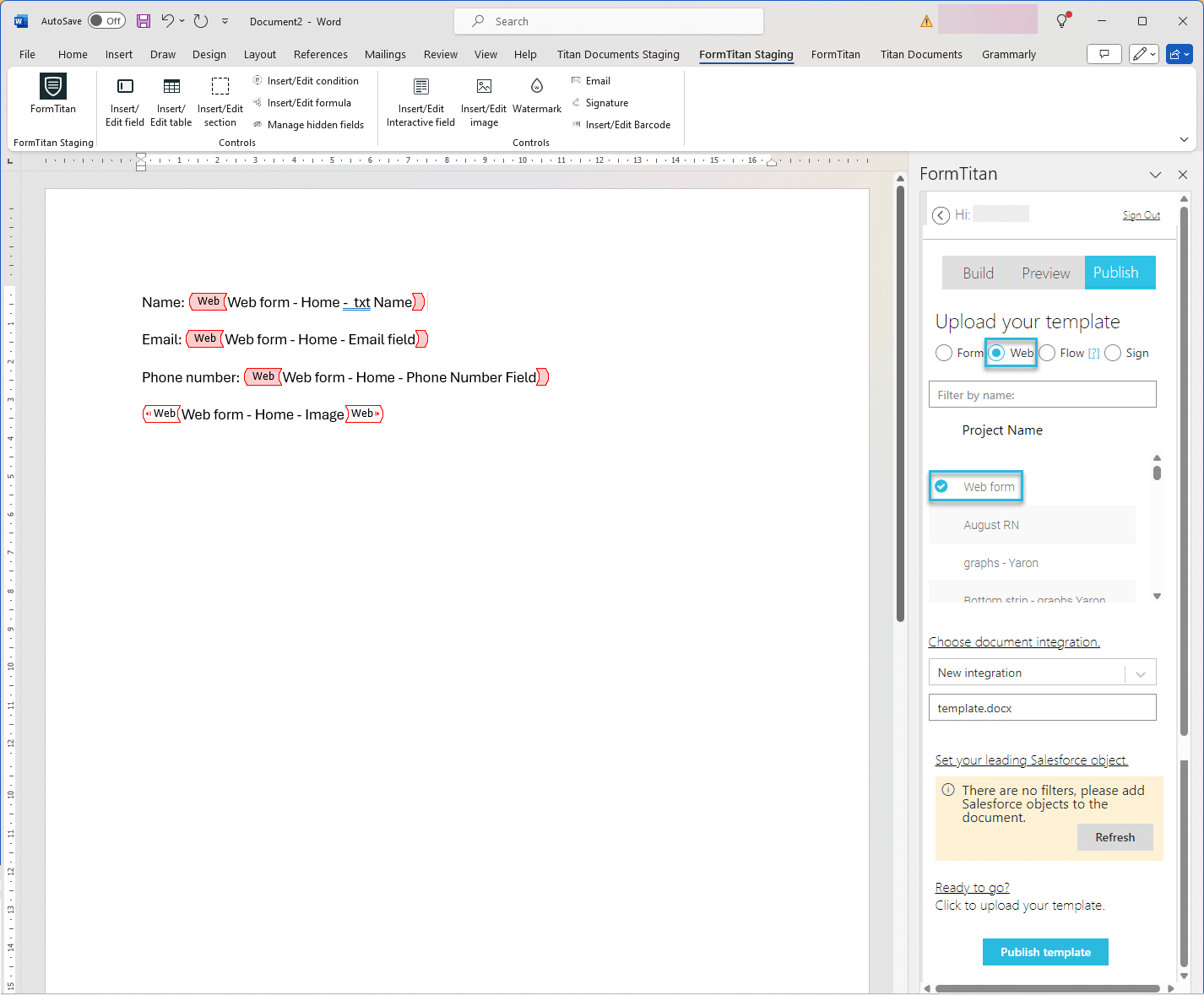Screen dimensions: 1204x995
Task: Click the Refresh button
Action: click(1115, 837)
